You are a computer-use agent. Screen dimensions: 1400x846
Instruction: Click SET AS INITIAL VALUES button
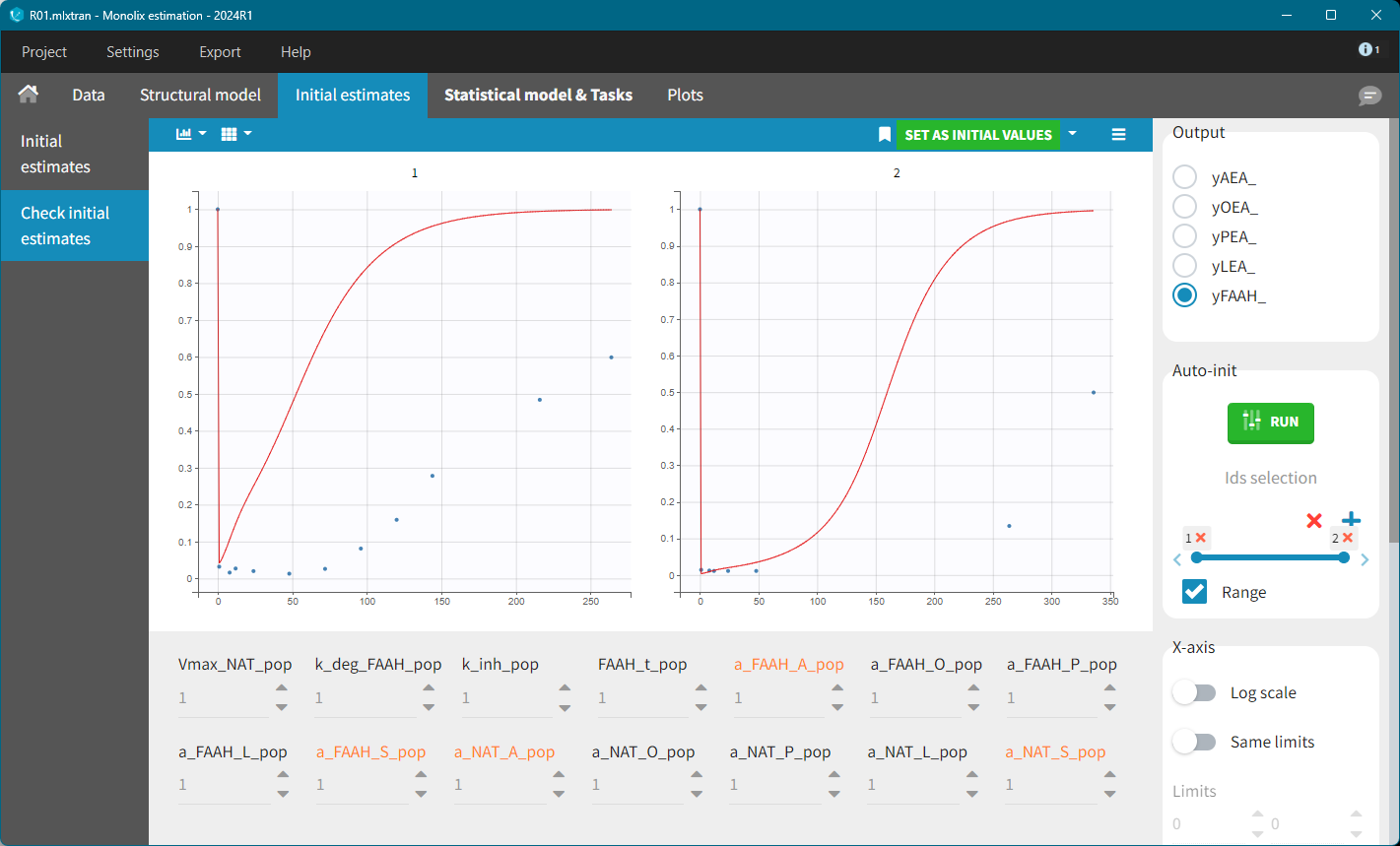(x=977, y=135)
